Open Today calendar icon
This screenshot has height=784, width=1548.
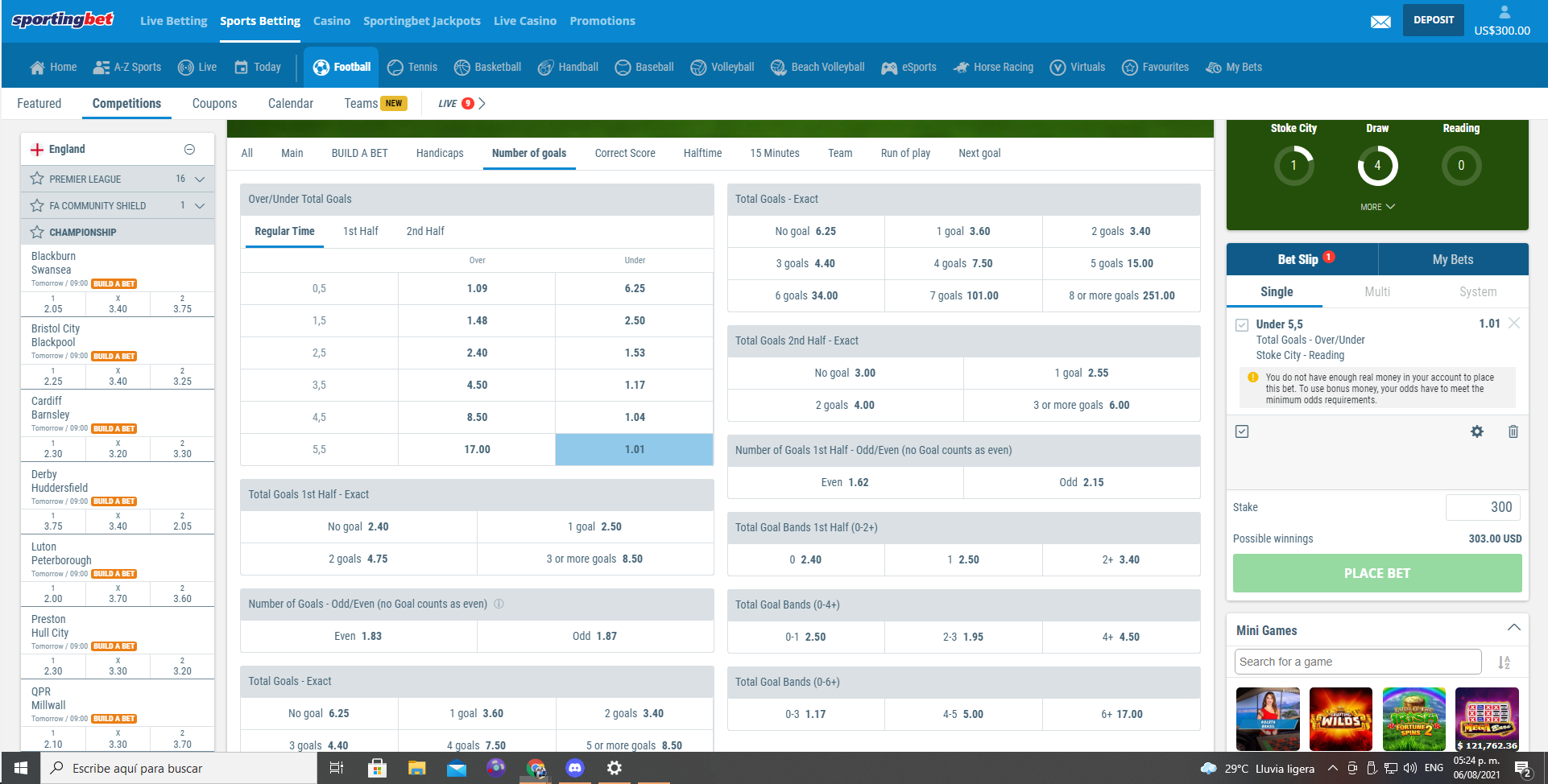[241, 68]
